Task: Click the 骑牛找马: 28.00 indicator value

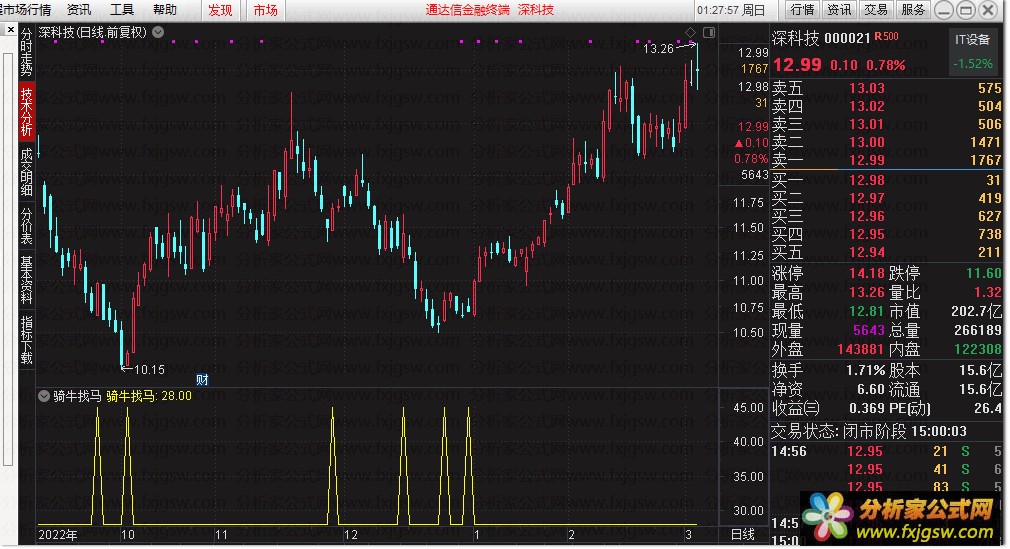Action: tap(149, 396)
